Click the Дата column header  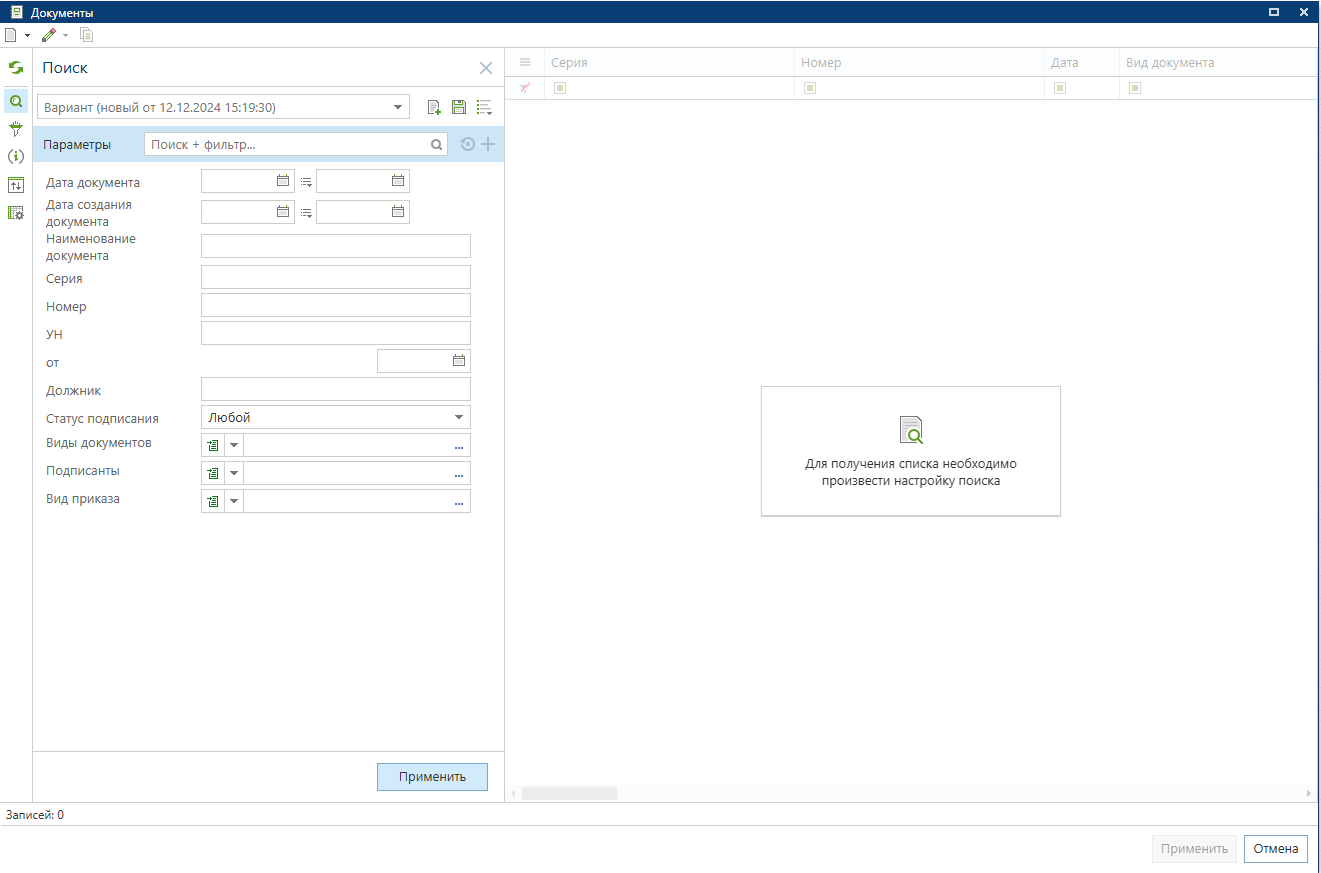(x=1082, y=62)
